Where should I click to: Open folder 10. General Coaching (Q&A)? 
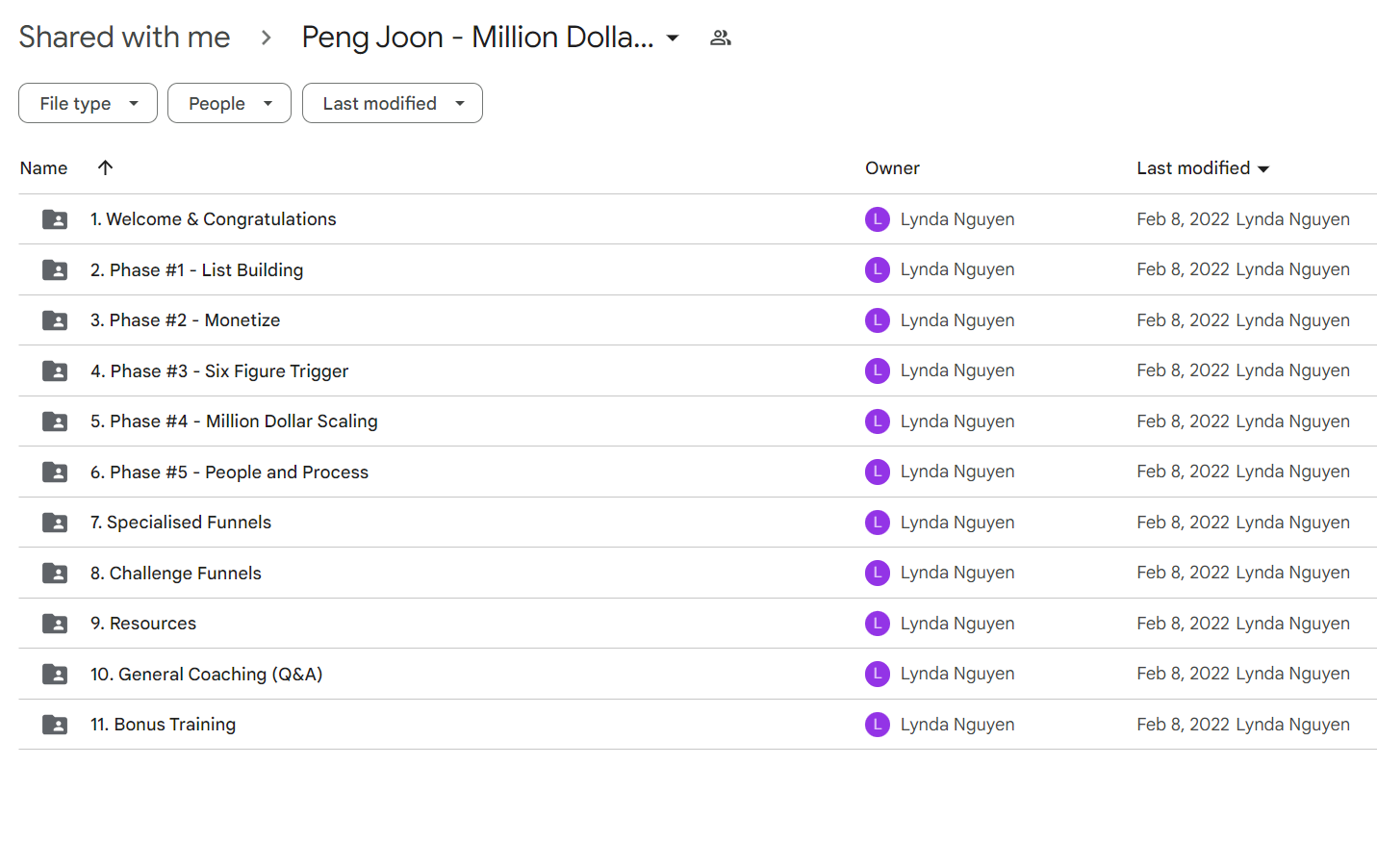[207, 675]
